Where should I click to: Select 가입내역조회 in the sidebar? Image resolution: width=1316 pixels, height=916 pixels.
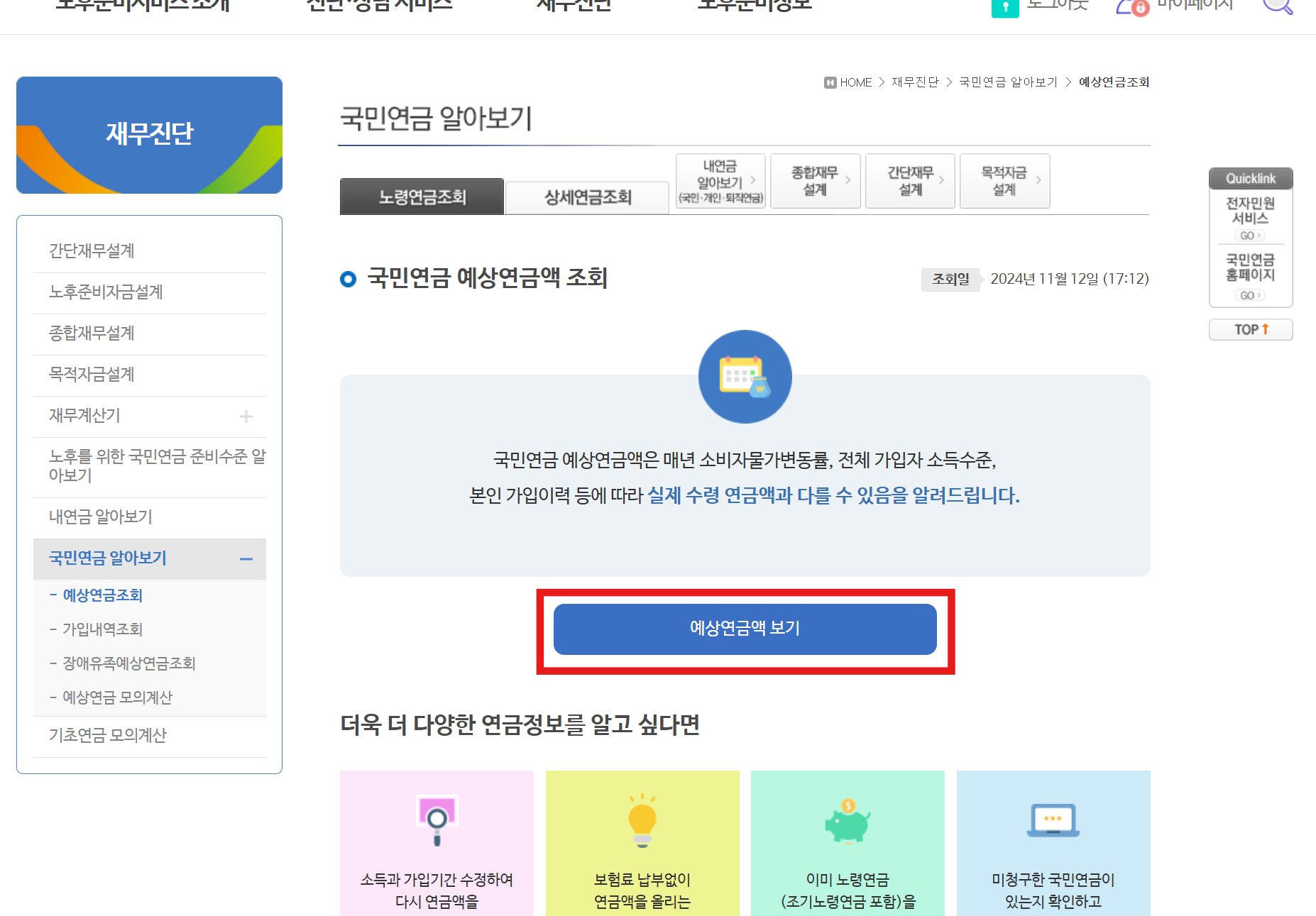(x=102, y=629)
